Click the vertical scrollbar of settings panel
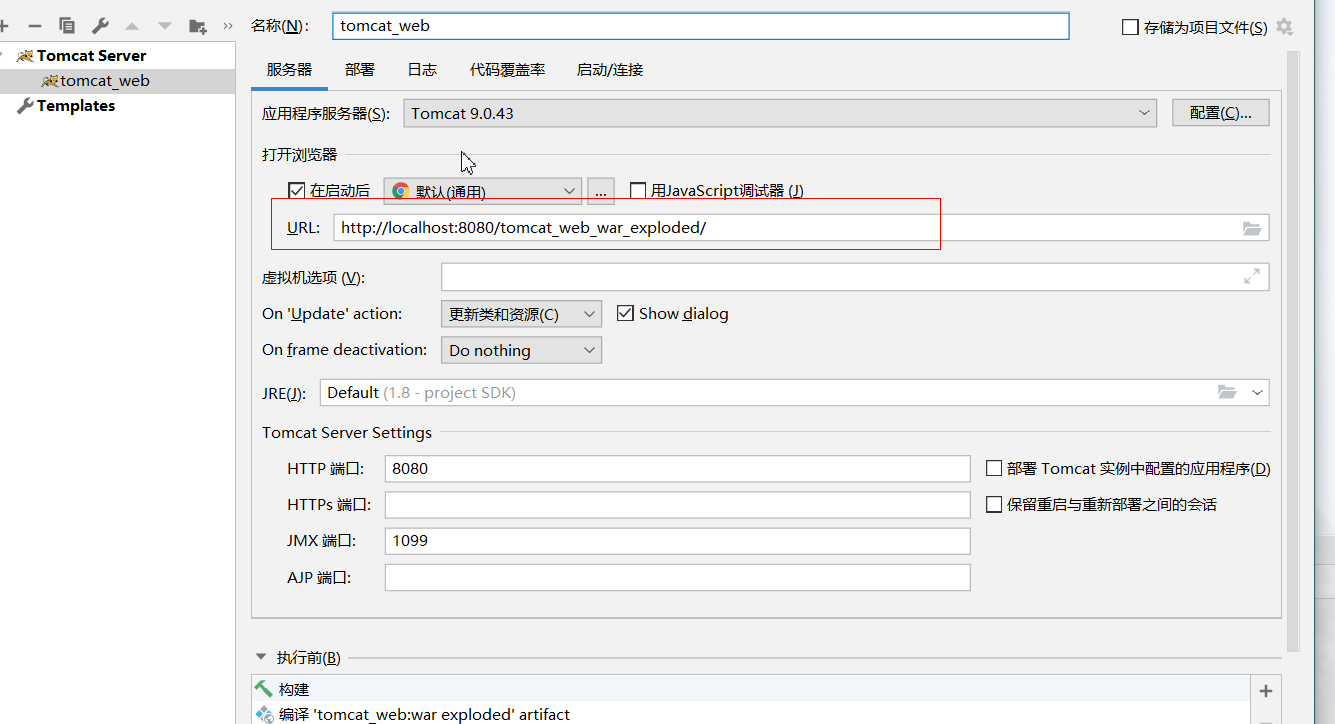 pos(1294,350)
